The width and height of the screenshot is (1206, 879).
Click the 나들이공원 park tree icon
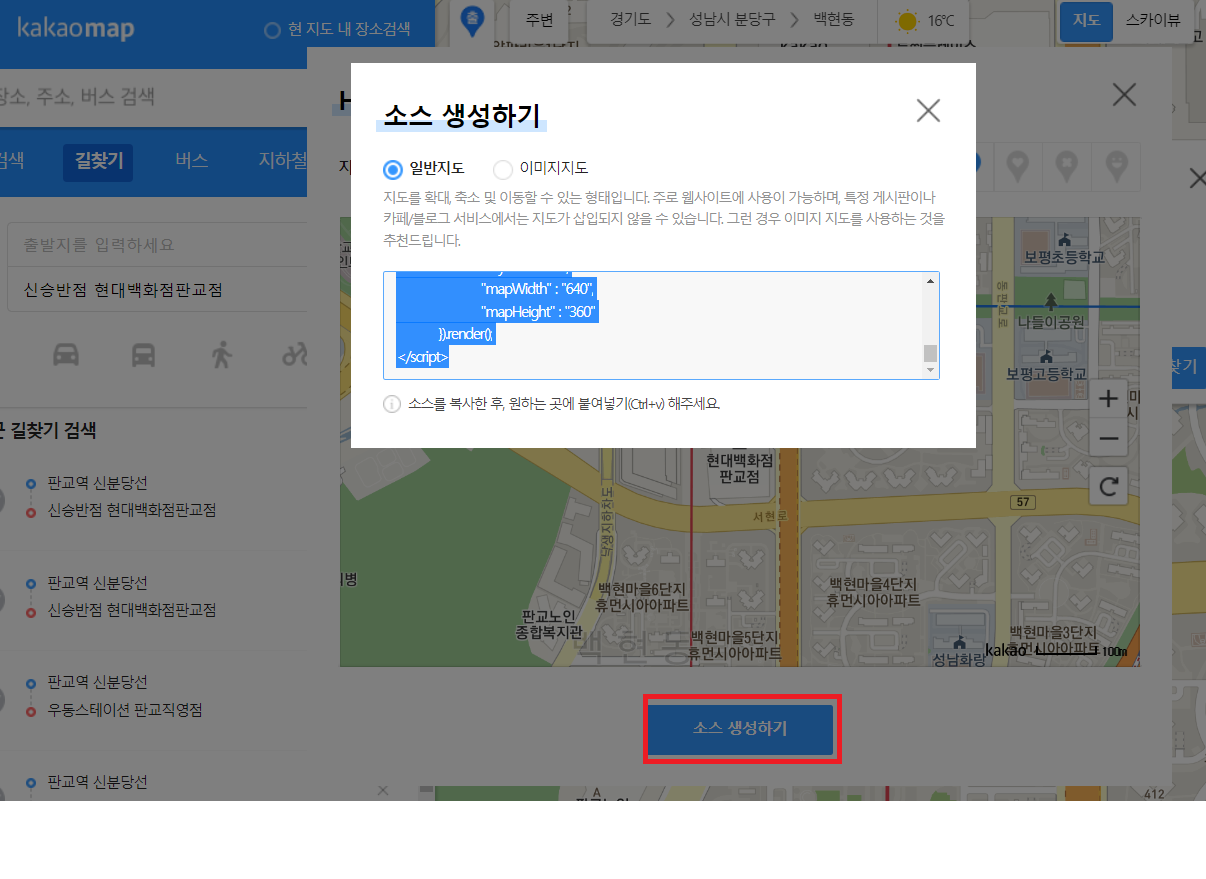coord(1049,301)
